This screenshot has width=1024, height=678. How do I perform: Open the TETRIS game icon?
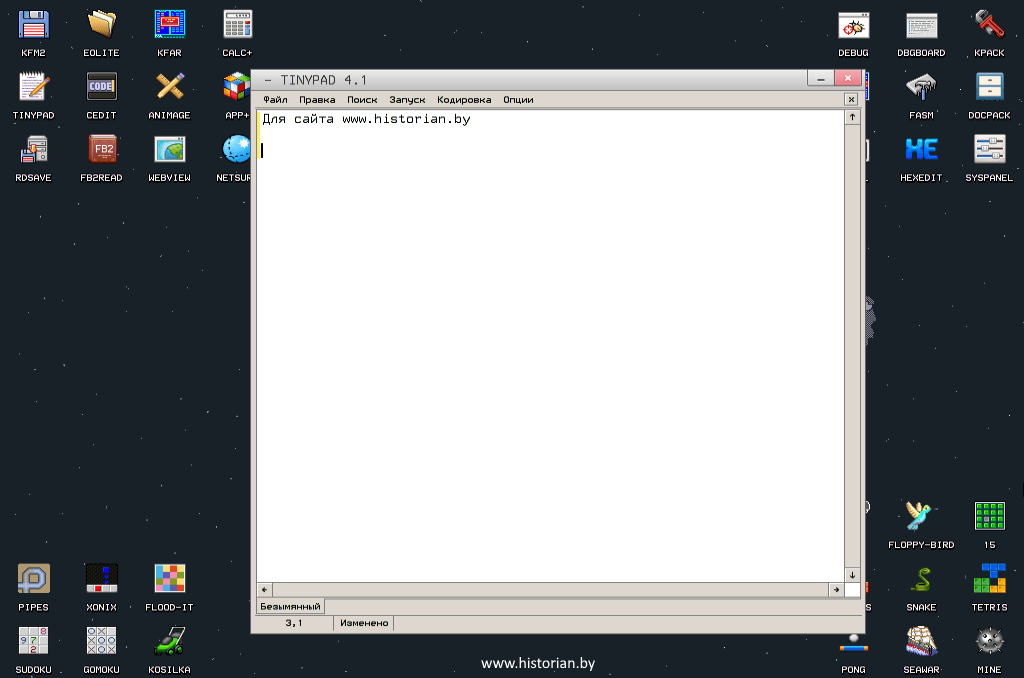tap(989, 579)
